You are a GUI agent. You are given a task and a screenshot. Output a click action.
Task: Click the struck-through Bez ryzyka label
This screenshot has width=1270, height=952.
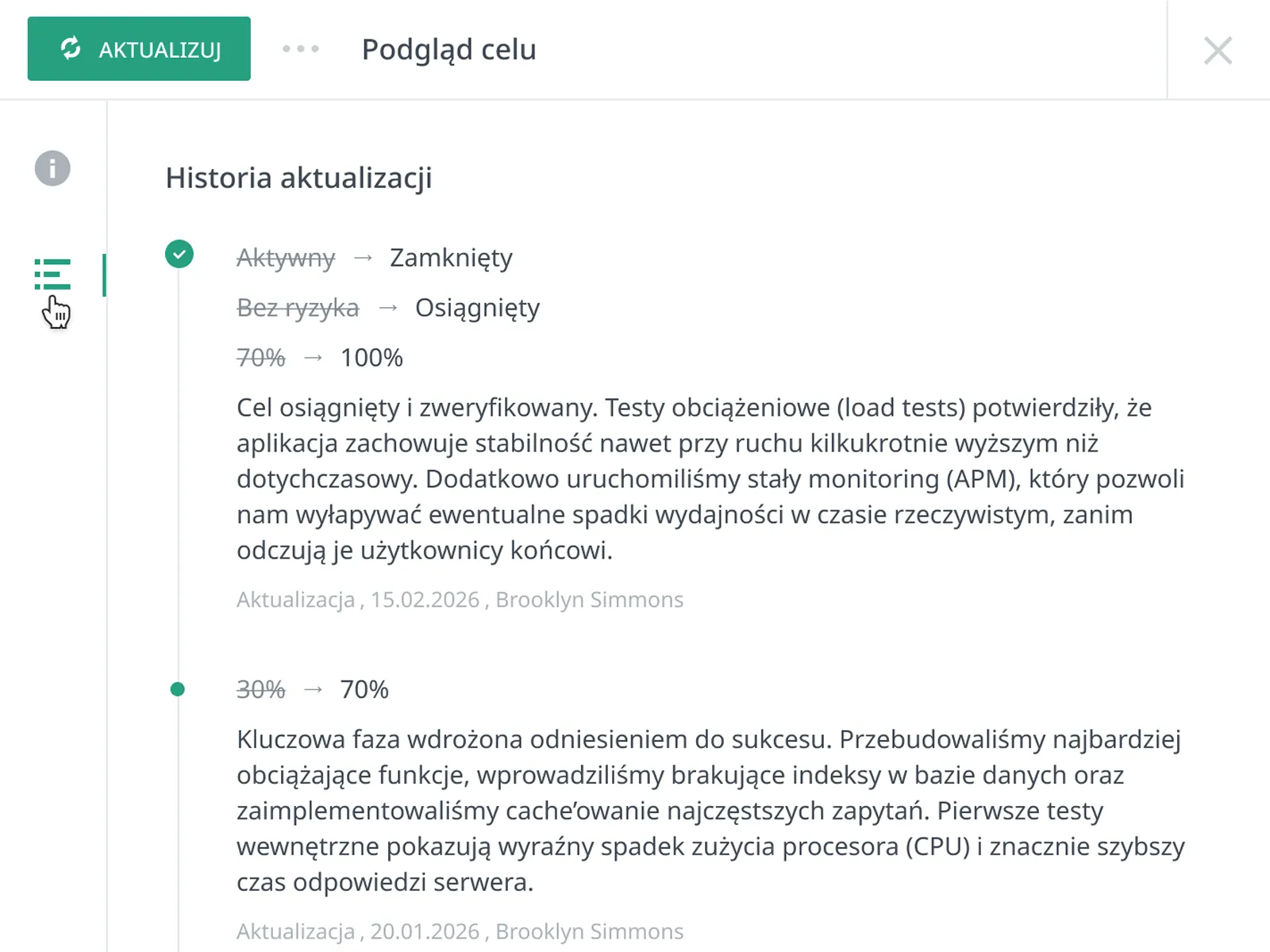click(298, 308)
